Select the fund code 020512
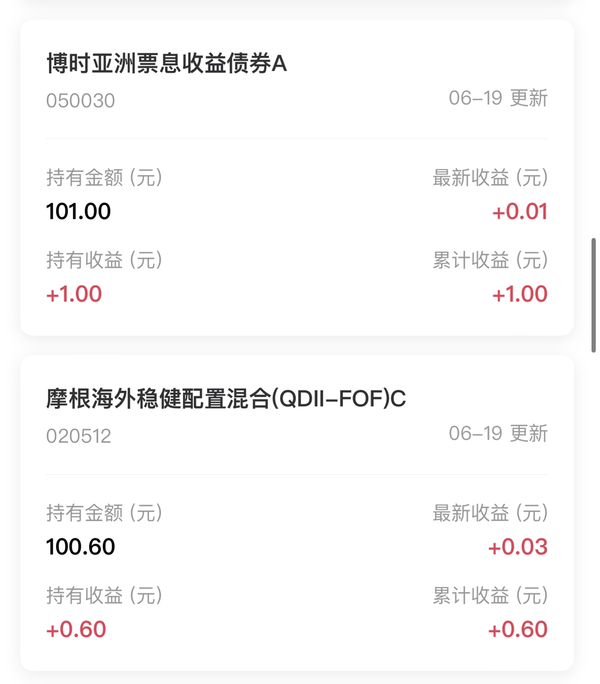This screenshot has width=600, height=684. (79, 436)
